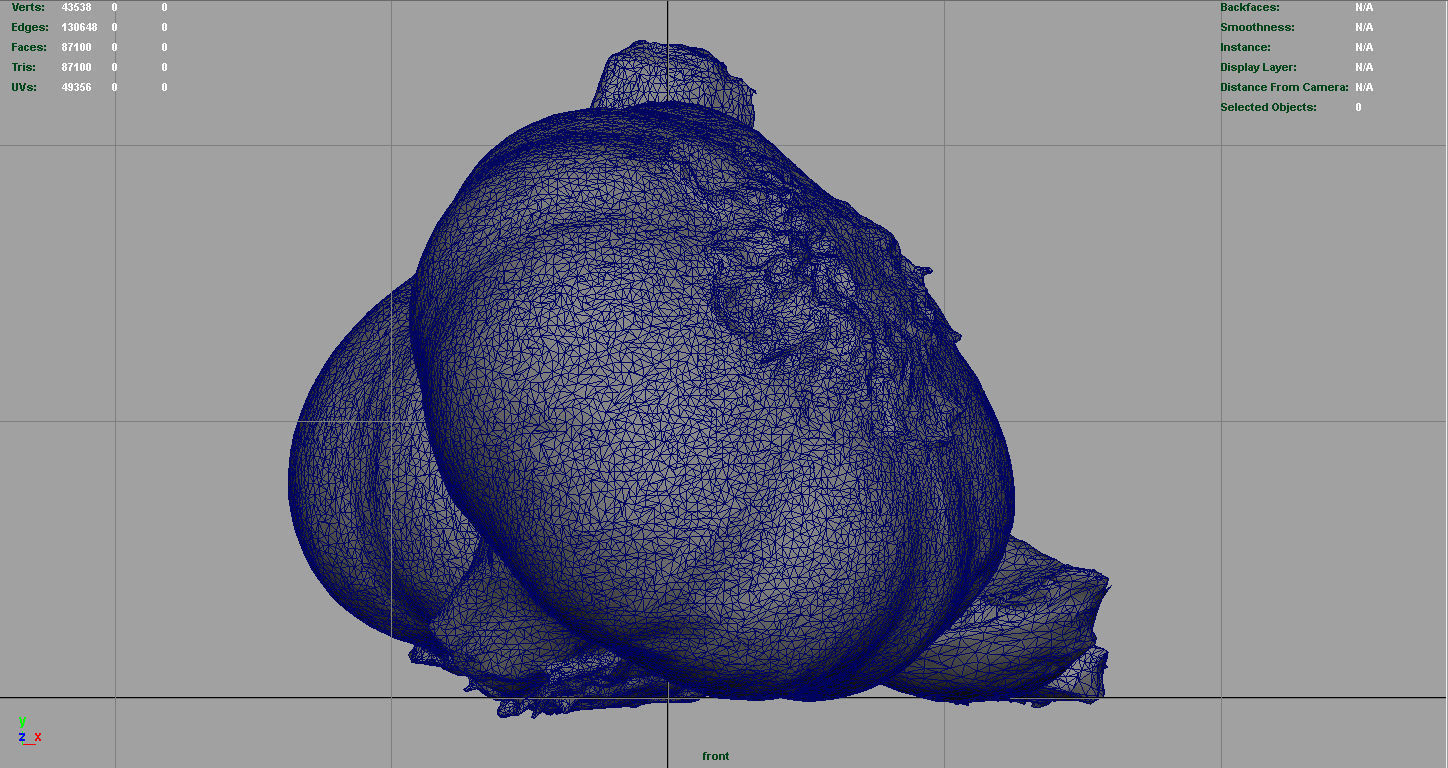Click the N/A value beside Display Layer
Viewport: 1448px width, 768px height.
click(1364, 67)
